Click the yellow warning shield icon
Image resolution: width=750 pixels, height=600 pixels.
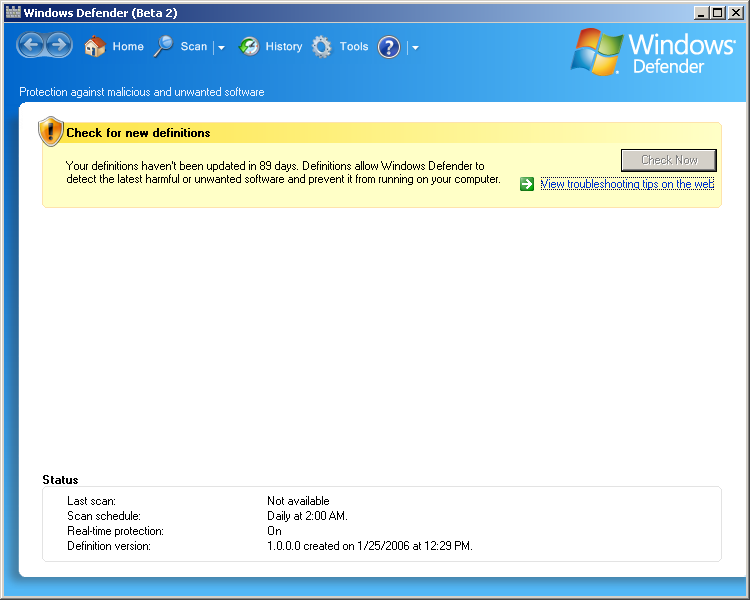pyautogui.click(x=51, y=132)
